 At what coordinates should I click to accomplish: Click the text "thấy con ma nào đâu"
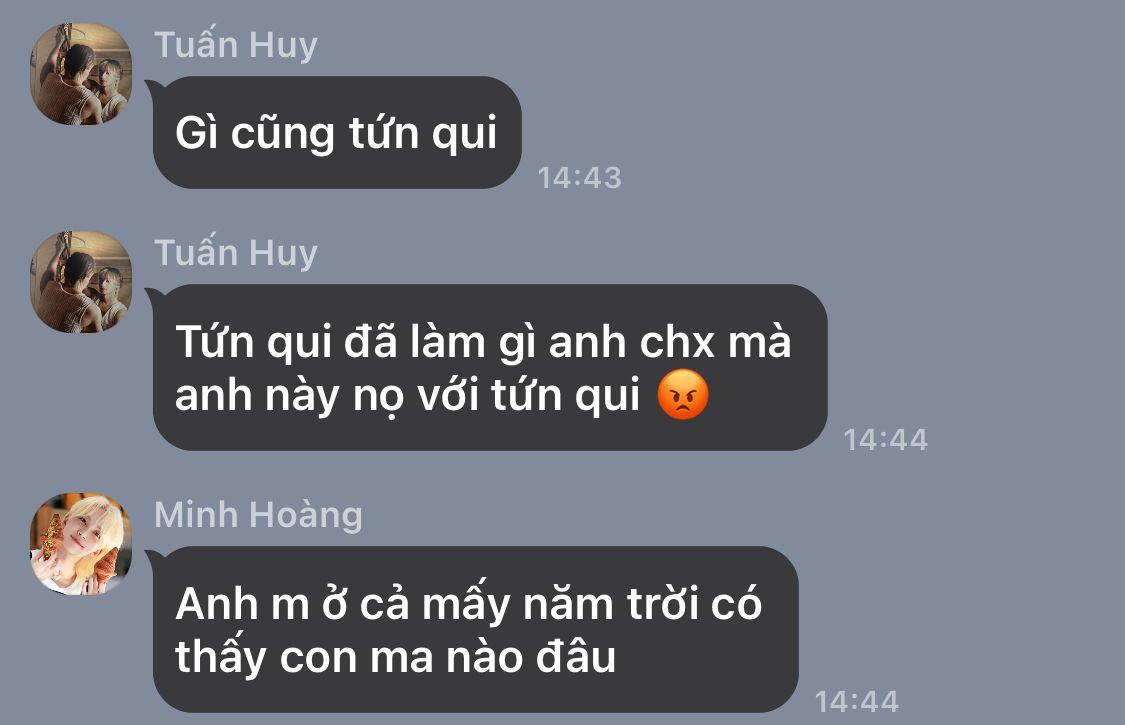(395, 657)
